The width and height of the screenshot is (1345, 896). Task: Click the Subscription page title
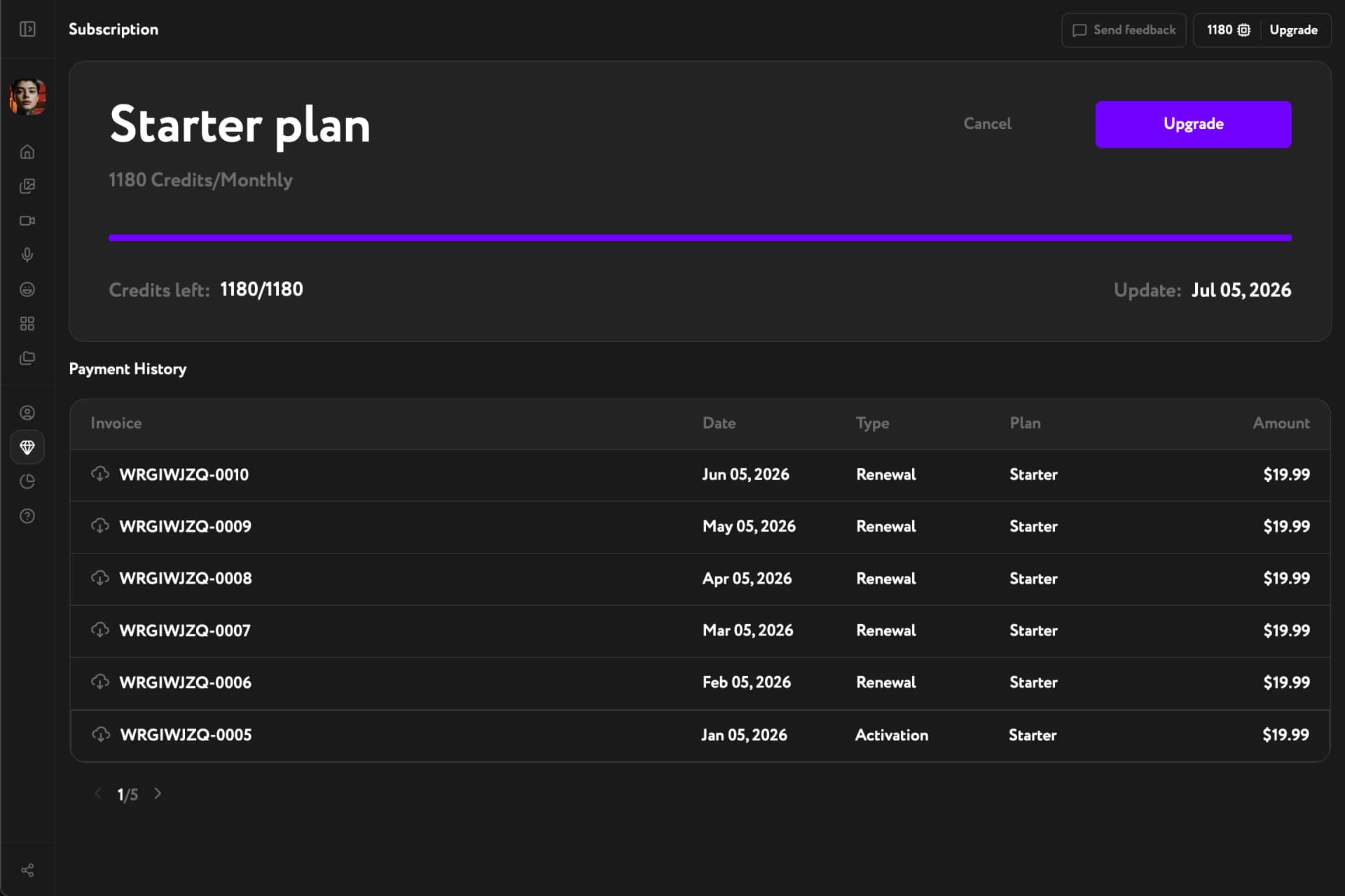[x=113, y=29]
